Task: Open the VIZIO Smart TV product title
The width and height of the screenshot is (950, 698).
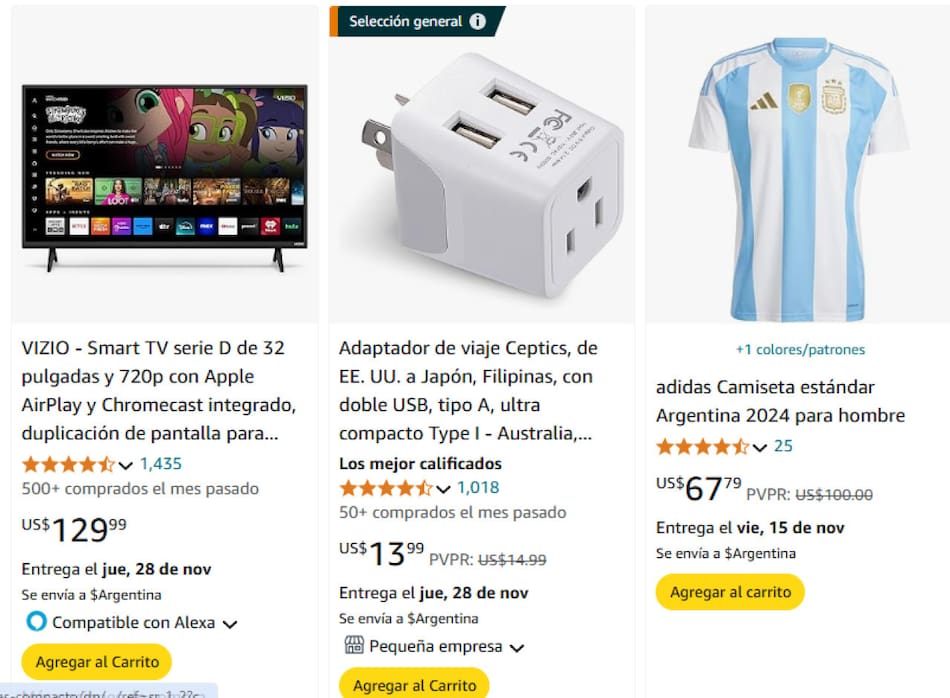Action: click(159, 390)
